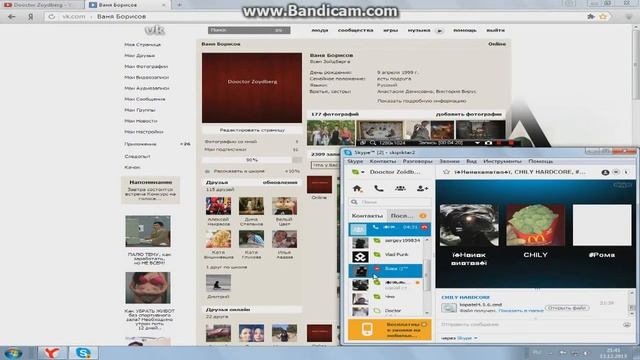Click the добавить фотографии link on VK
Viewport: 640px width, 360px height.
coord(469,114)
